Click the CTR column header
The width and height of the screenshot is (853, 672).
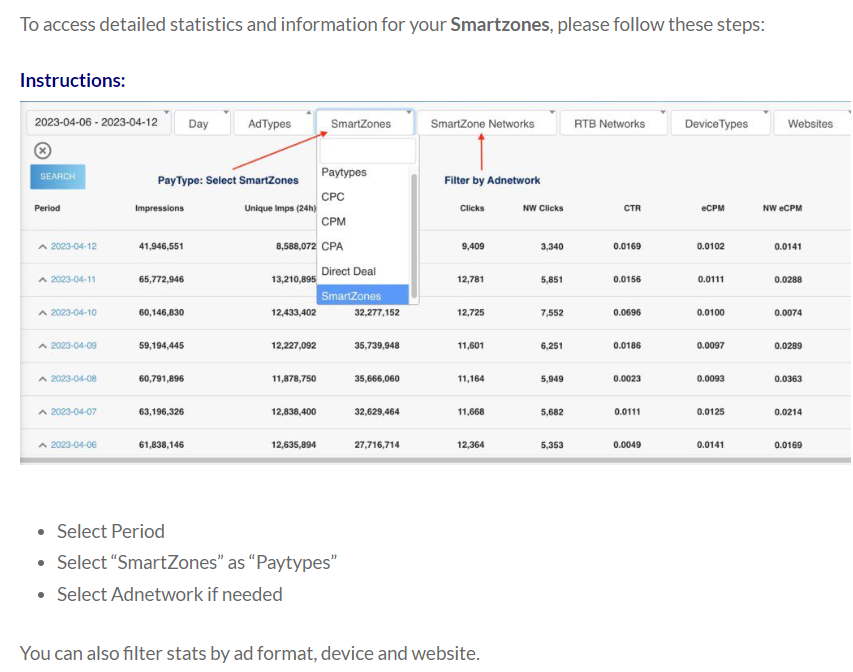(x=632, y=208)
